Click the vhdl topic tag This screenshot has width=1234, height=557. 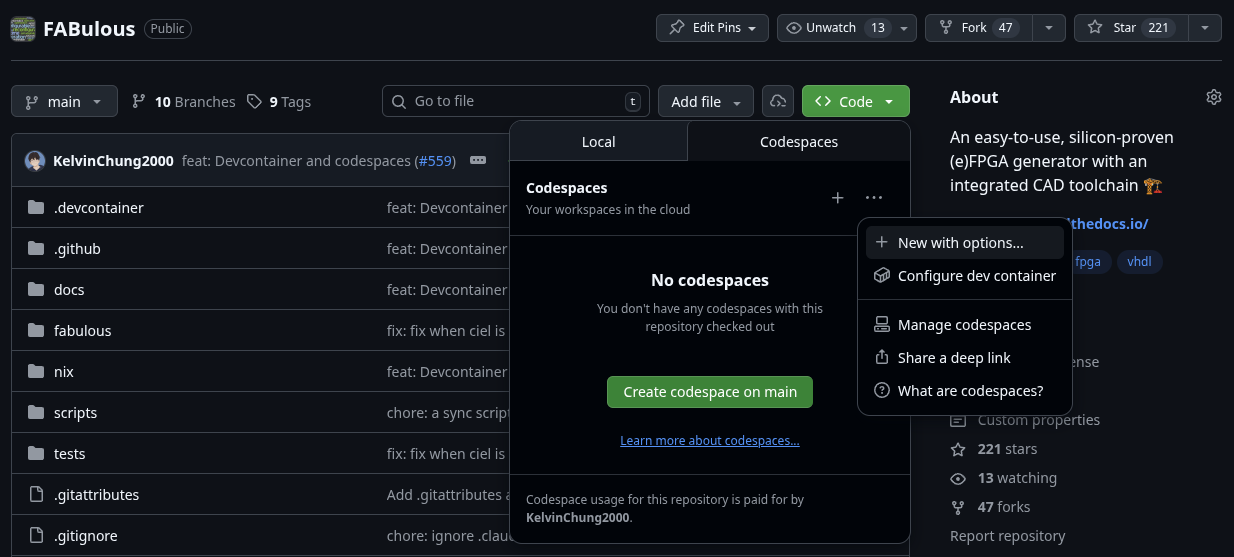[x=1140, y=262]
